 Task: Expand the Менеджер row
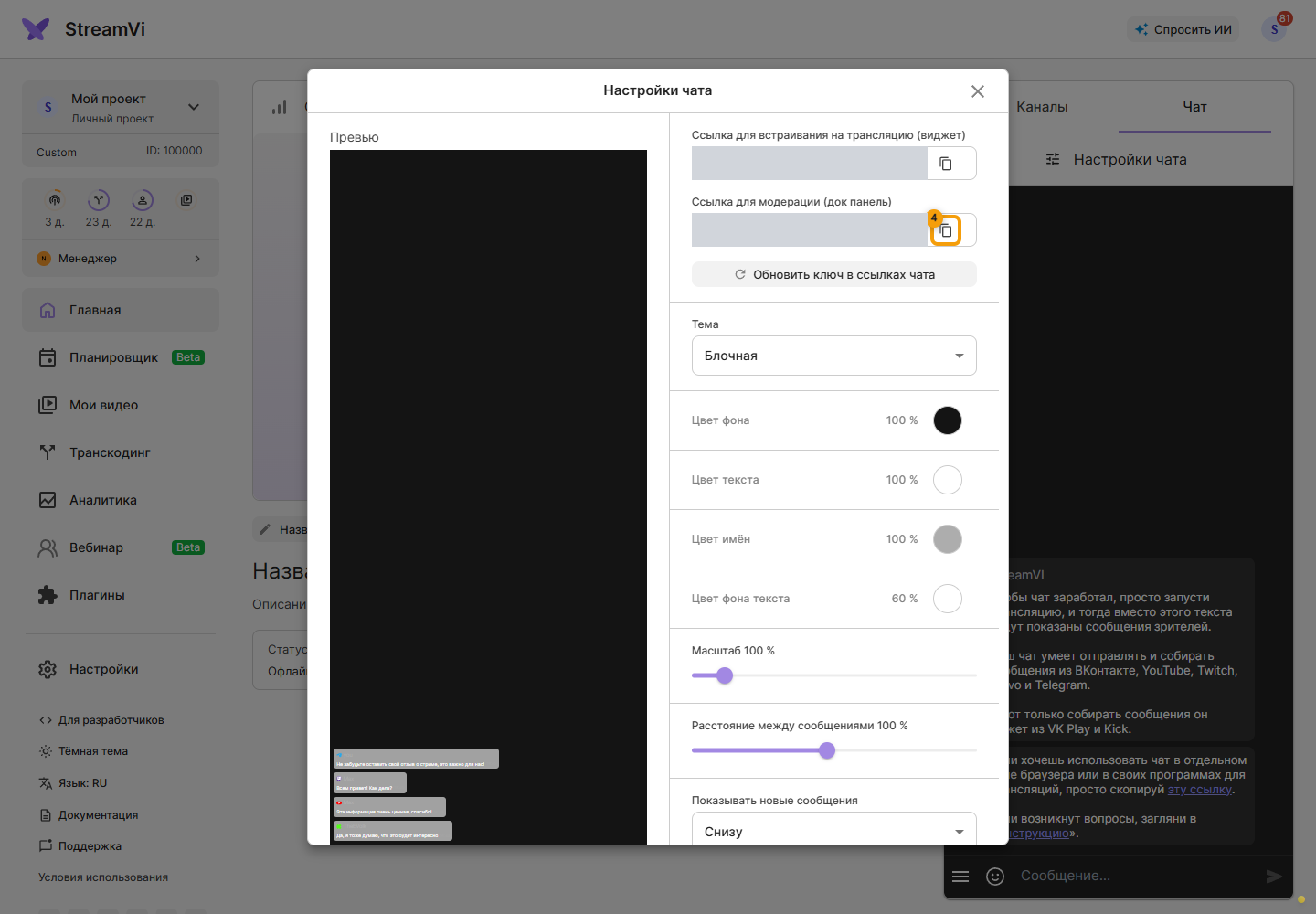(121, 259)
